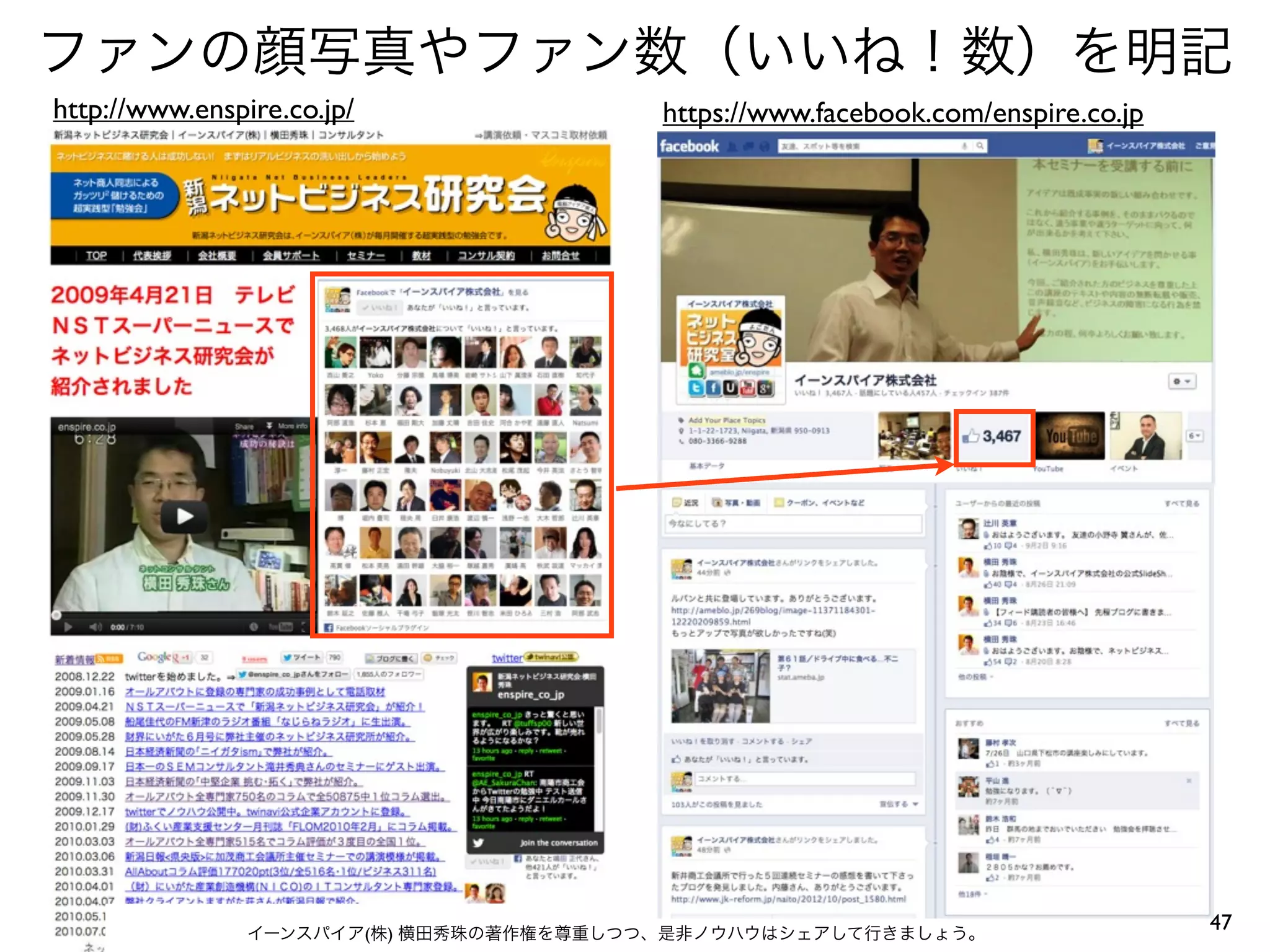Expand 他の投稿 in recent user posts

click(976, 677)
